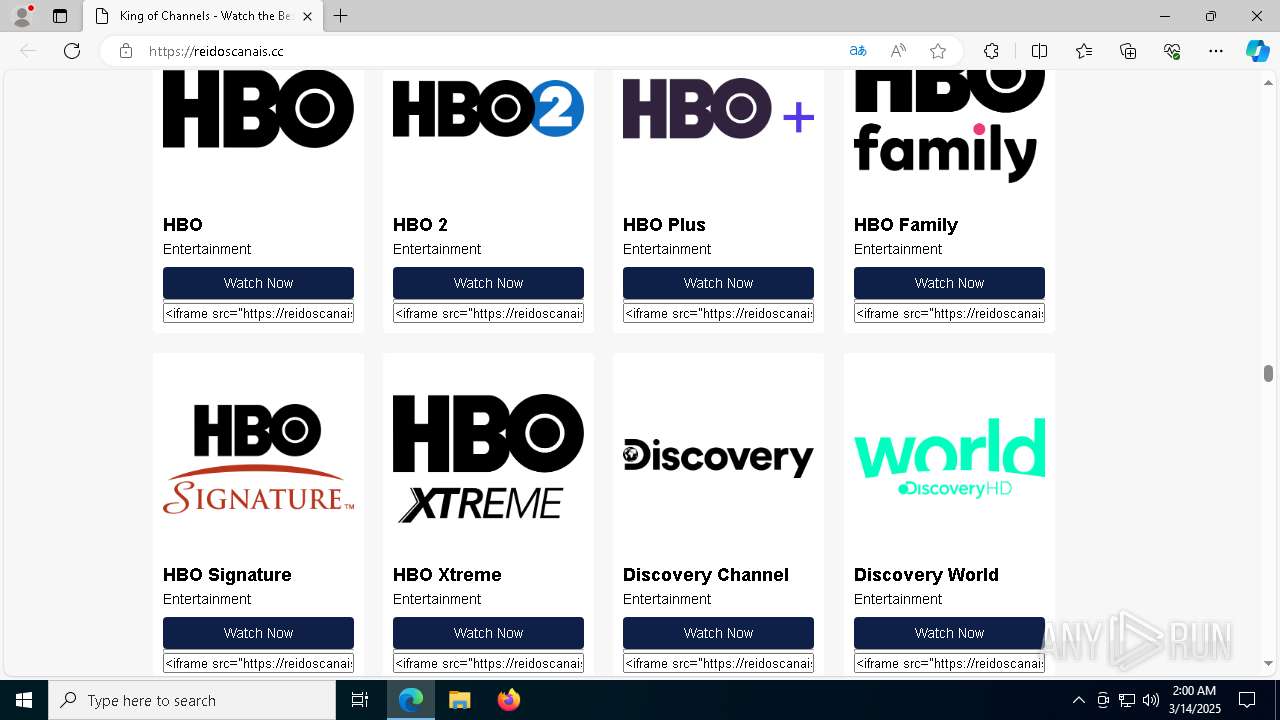1280x720 pixels.
Task: View site information lock icon
Action: tap(126, 51)
